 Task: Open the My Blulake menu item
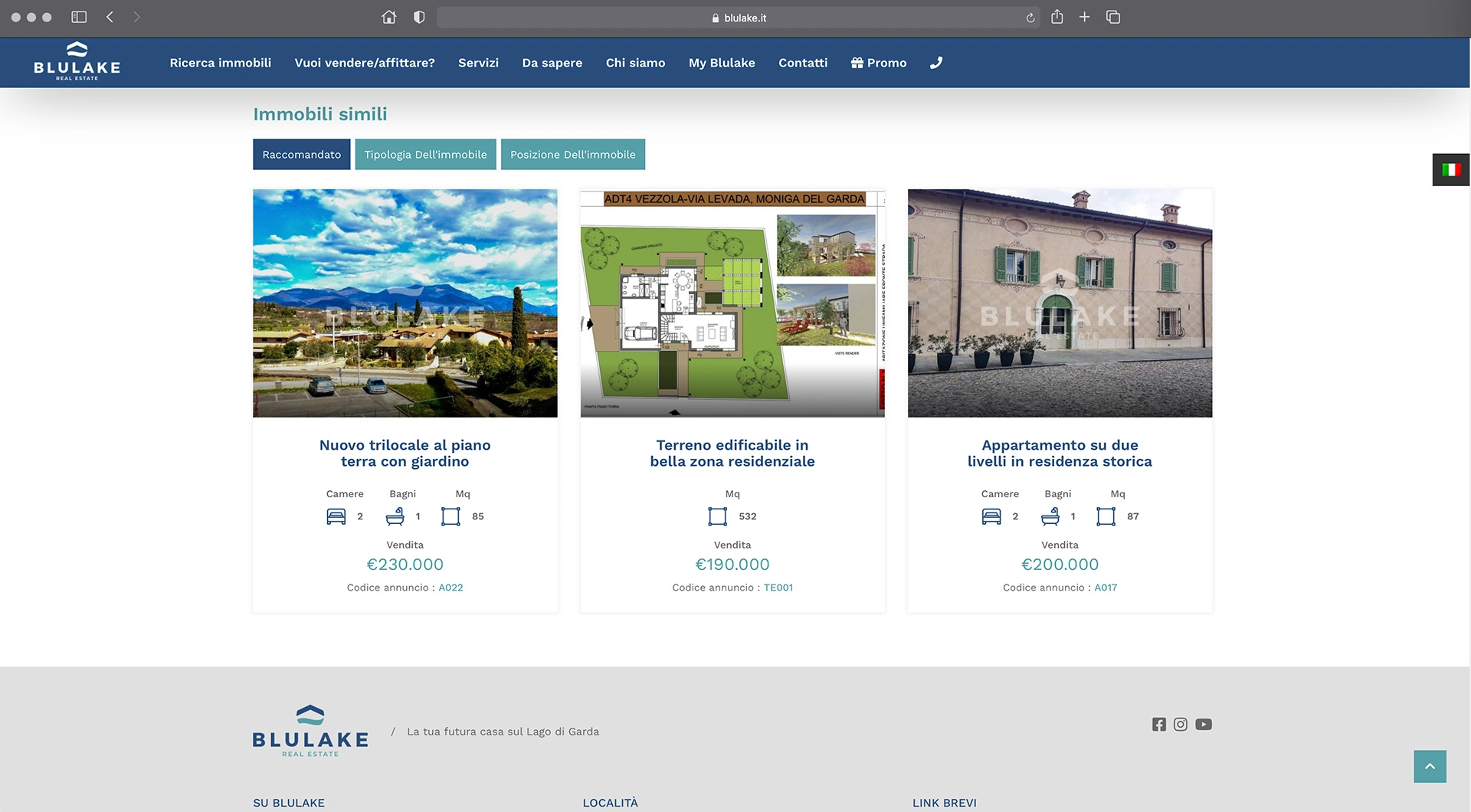click(722, 63)
